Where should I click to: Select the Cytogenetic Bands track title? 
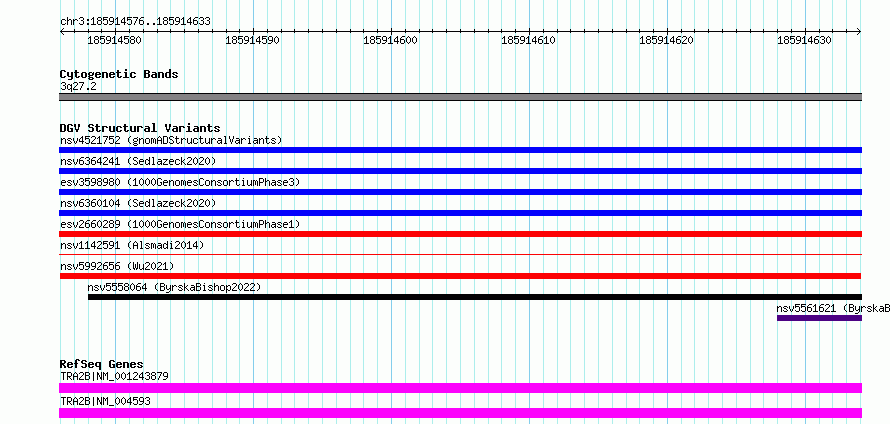click(x=119, y=74)
